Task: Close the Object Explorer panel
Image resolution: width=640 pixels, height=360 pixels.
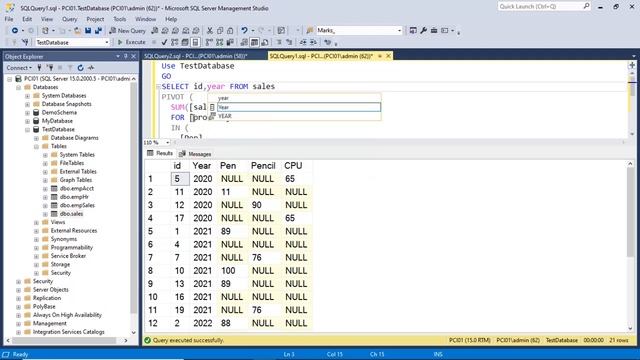Action: [133, 56]
